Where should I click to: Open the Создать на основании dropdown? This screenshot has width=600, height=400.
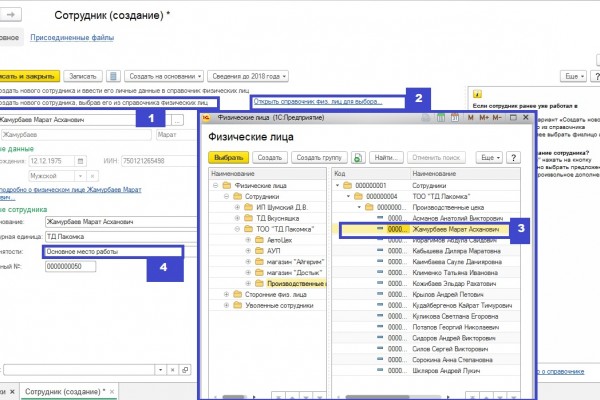pyautogui.click(x=164, y=76)
